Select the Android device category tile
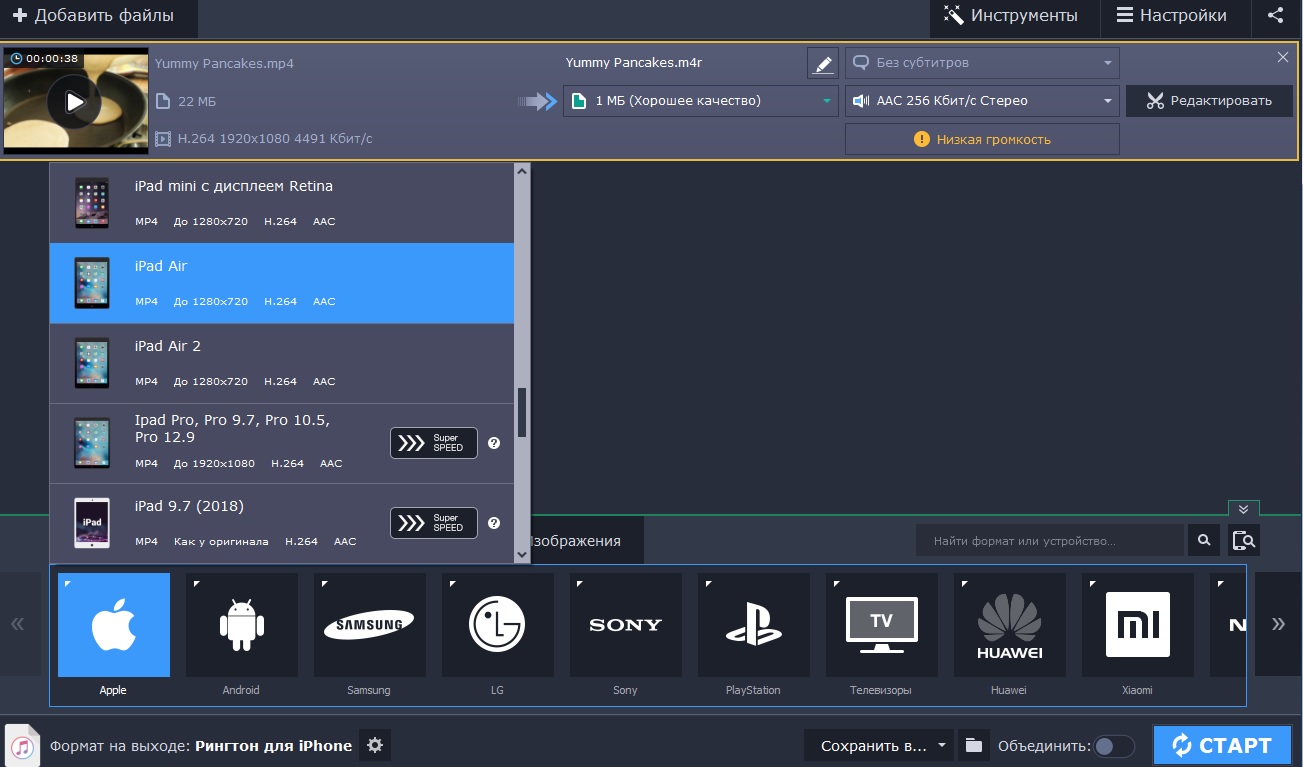 tap(241, 626)
